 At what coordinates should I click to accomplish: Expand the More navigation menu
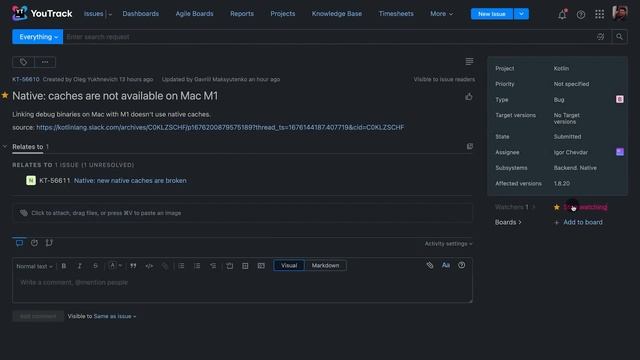[441, 14]
